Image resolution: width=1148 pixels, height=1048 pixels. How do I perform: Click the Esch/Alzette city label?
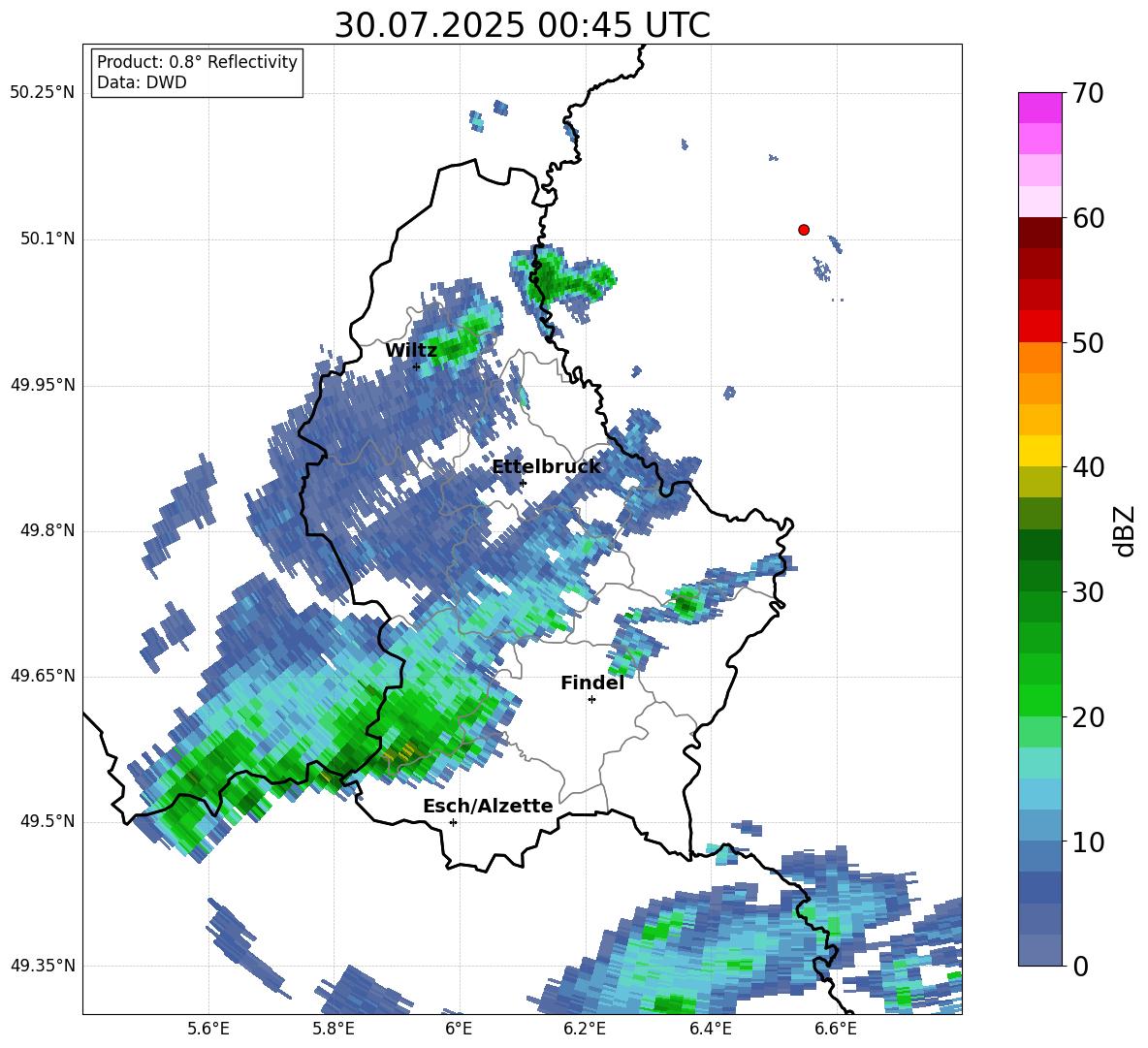pyautogui.click(x=488, y=806)
